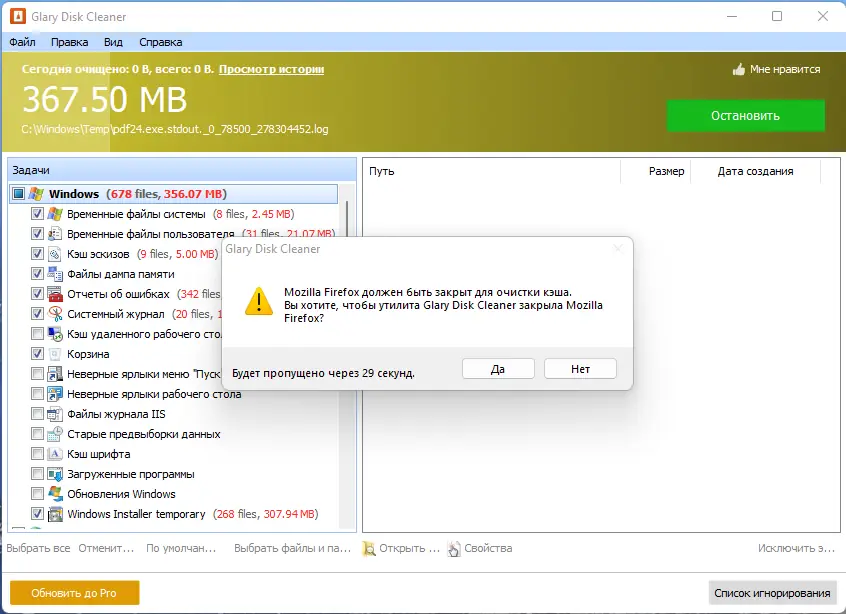Click the 367.50 MB total size text
846x614 pixels.
(x=105, y=99)
